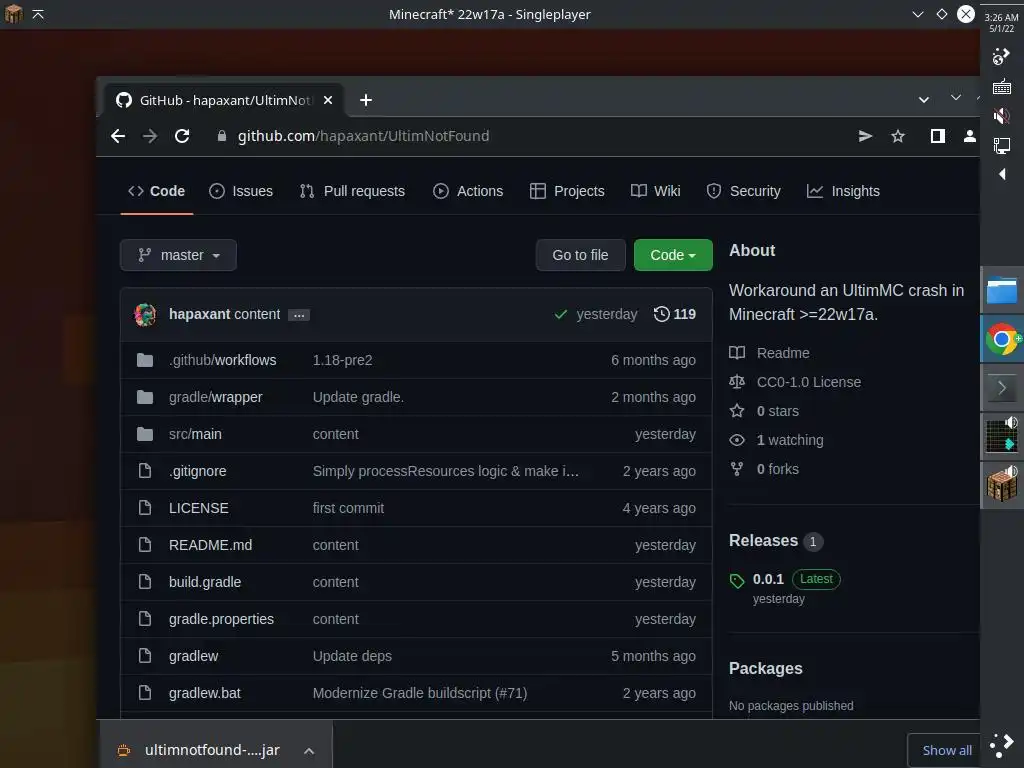Open the Actions tab
Viewport: 1024px width, 768px height.
tap(468, 191)
